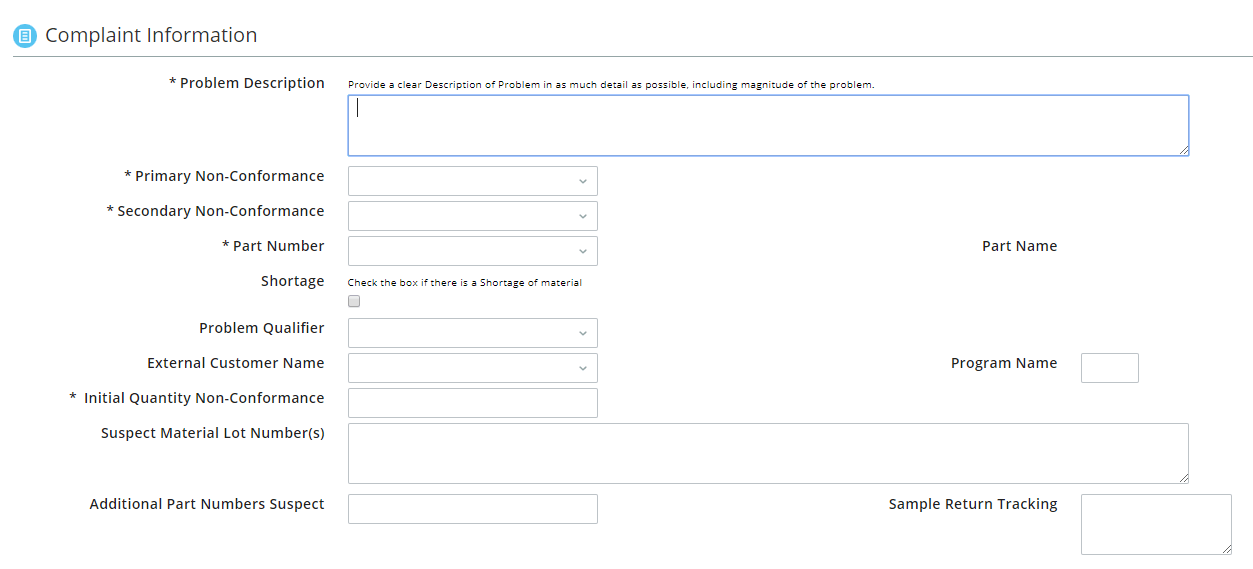Click the Initial Quantity Non-Conformance field

[473, 403]
